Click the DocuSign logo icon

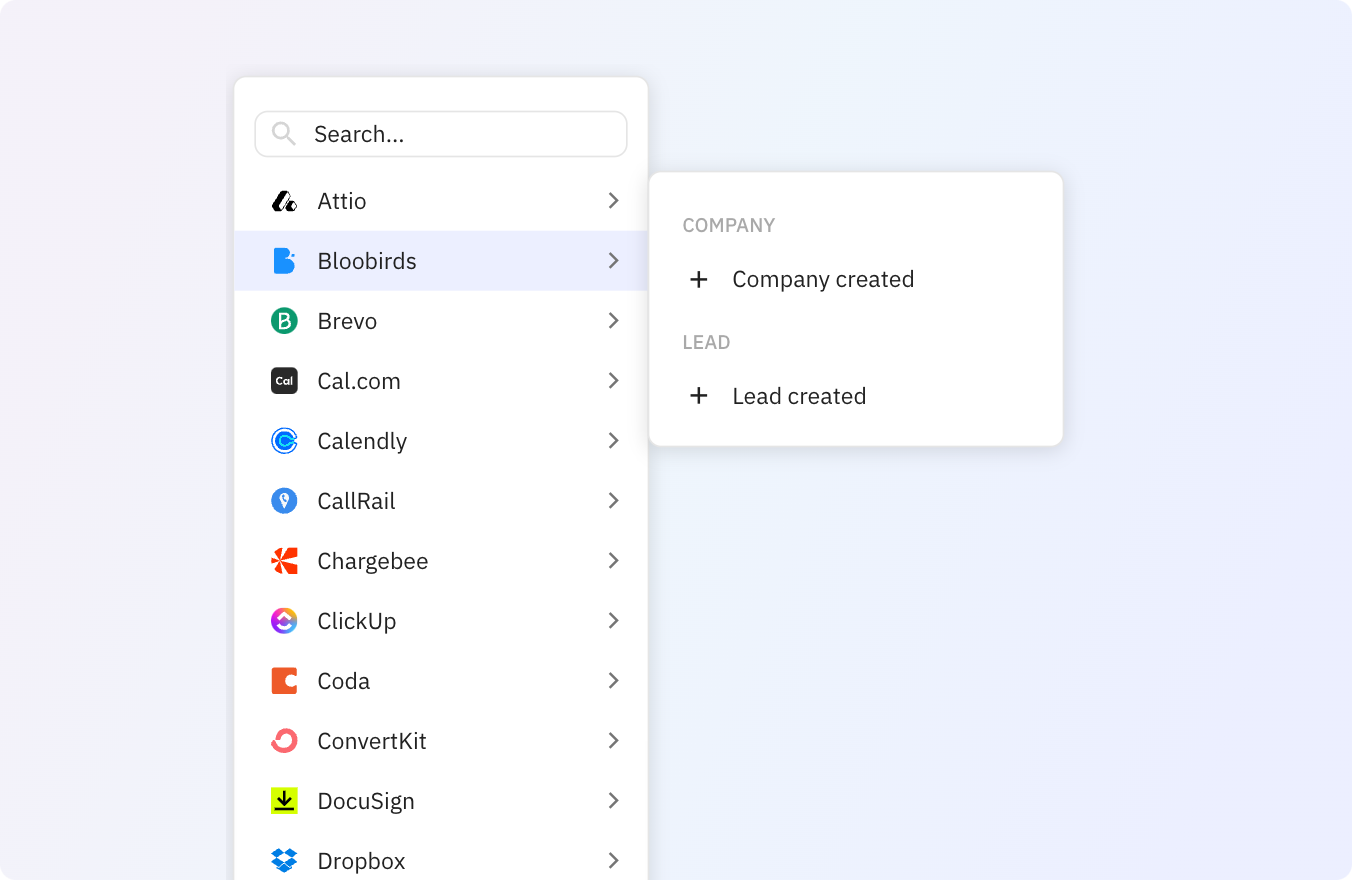tap(284, 801)
